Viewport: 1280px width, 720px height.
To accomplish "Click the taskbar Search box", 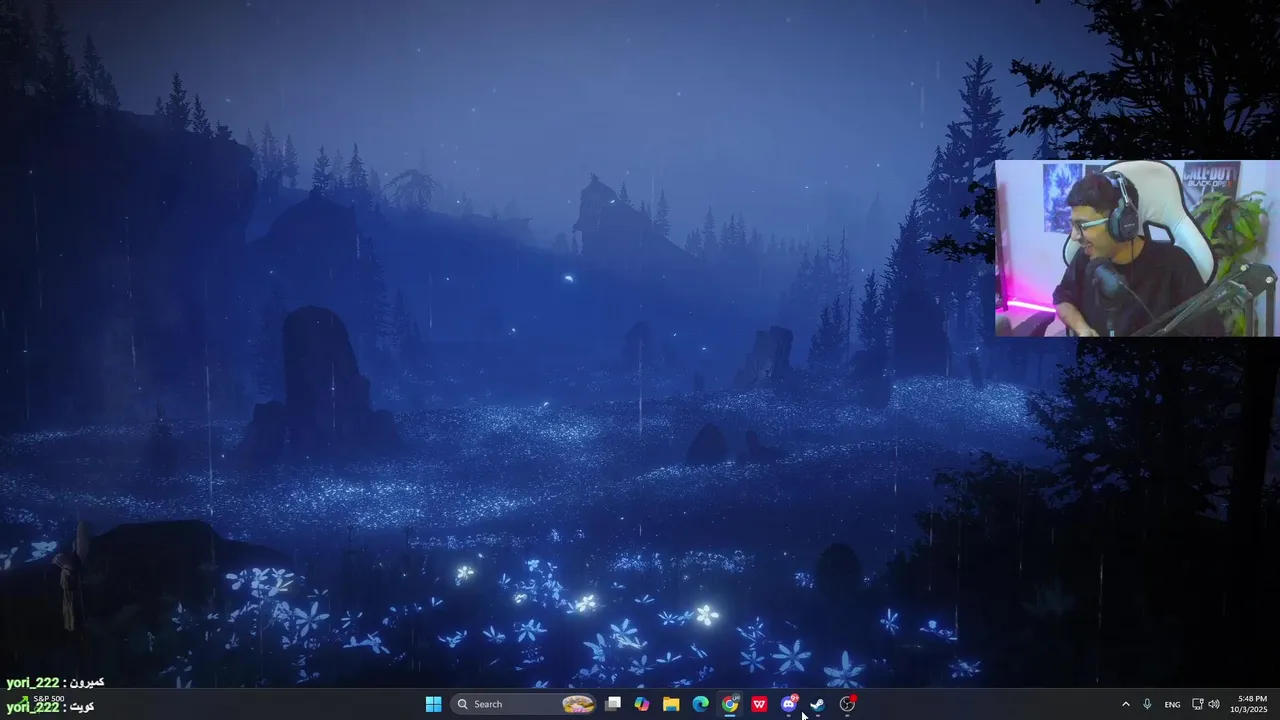I will pos(524,704).
